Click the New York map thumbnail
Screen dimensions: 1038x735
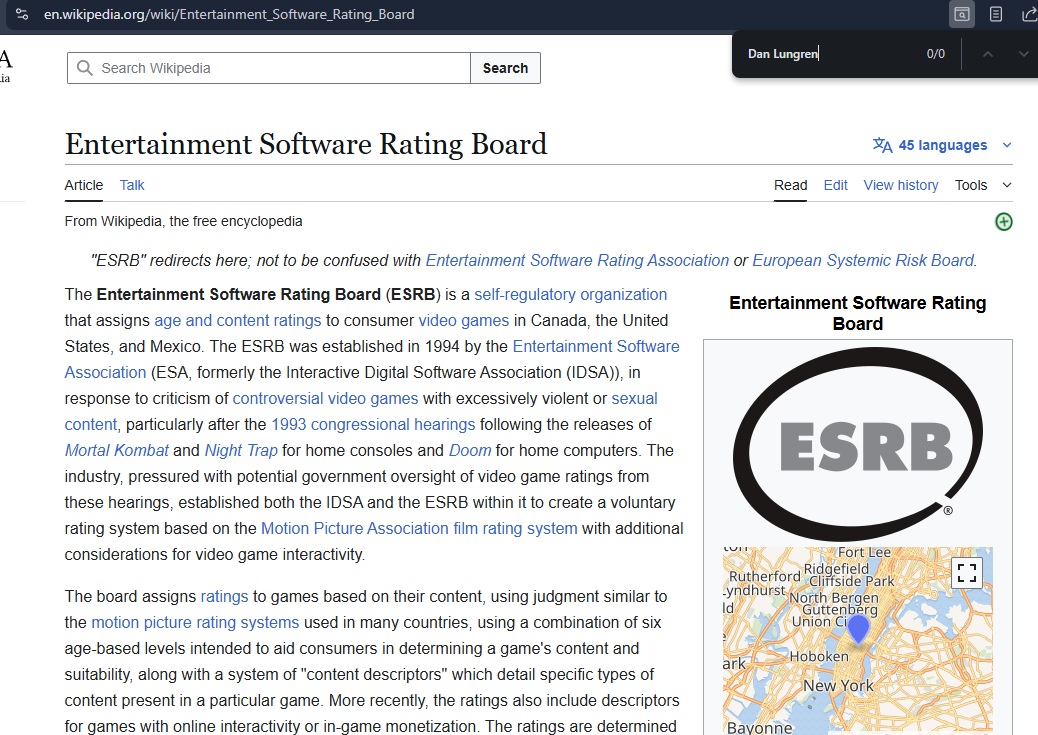pos(858,641)
